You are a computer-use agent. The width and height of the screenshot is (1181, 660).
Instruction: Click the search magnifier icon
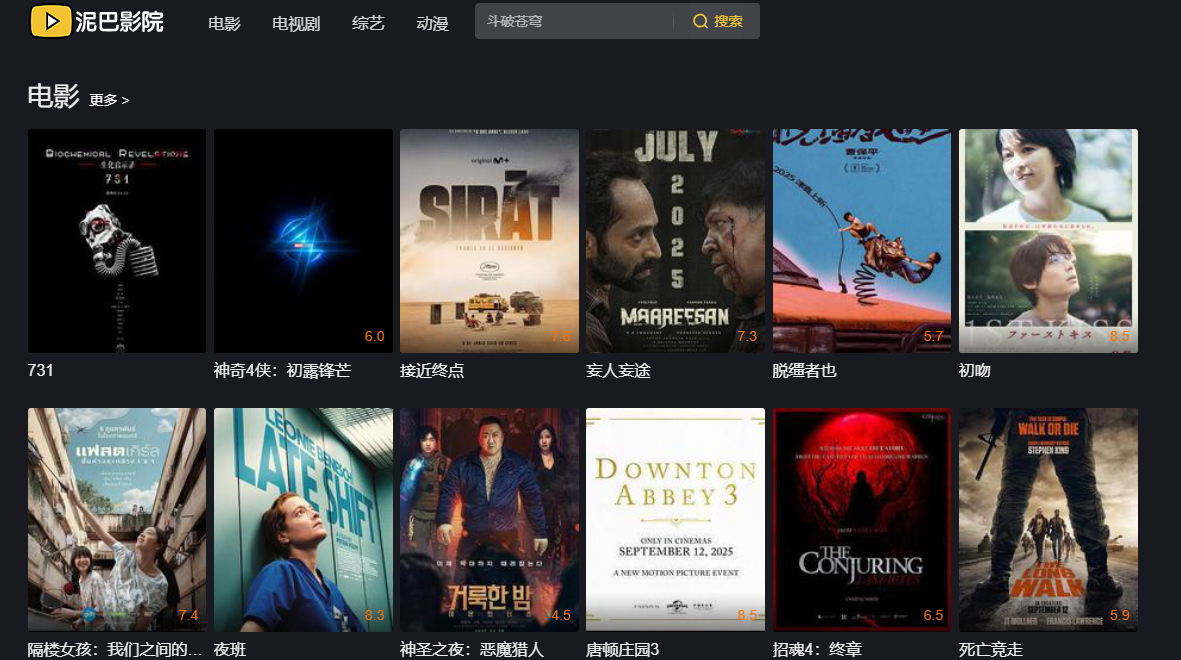click(x=700, y=21)
